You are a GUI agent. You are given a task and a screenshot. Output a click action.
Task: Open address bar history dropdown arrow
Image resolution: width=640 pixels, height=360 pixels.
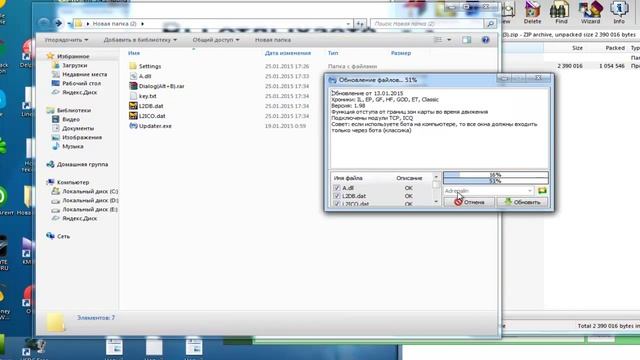point(348,24)
